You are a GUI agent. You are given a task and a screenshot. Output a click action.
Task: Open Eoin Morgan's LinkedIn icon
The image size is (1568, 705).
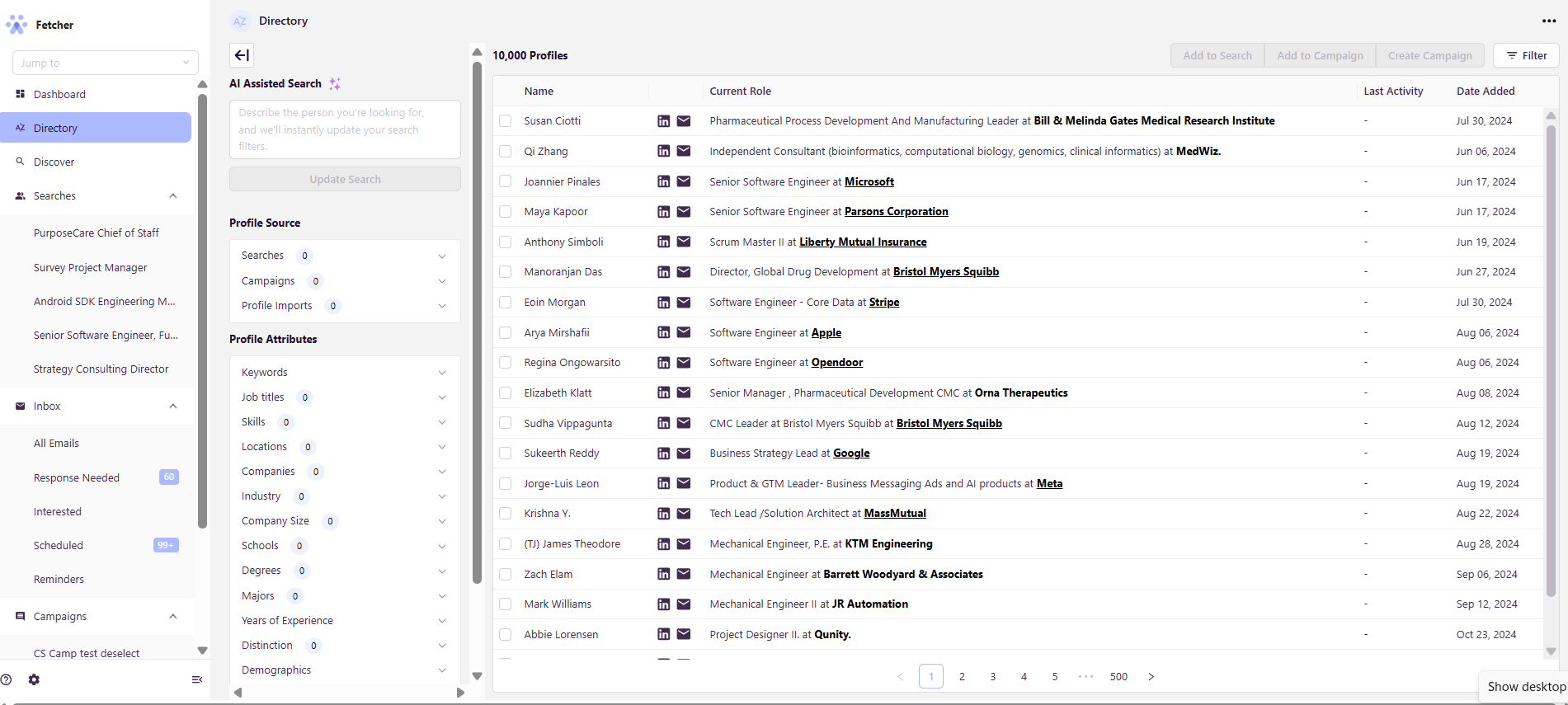663,303
